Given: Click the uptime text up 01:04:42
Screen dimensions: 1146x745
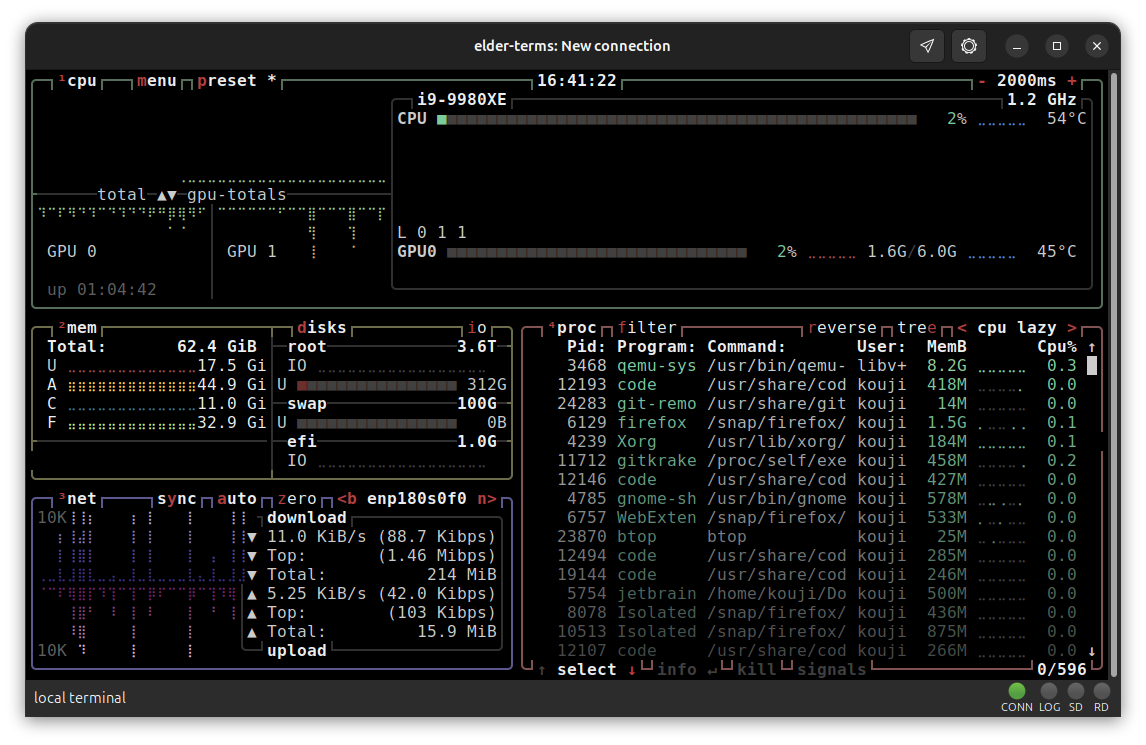Looking at the screenshot, I should coord(102,290).
